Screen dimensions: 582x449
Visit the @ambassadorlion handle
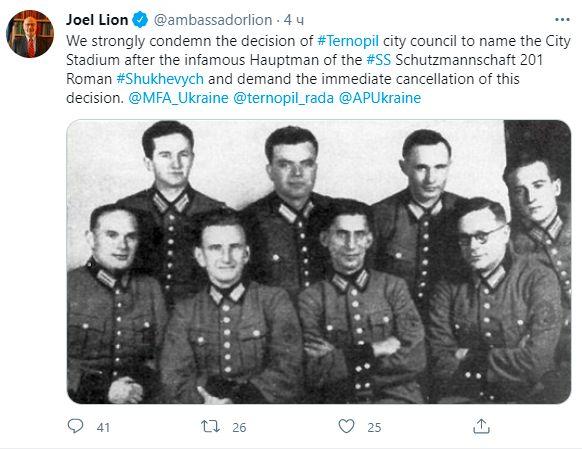click(213, 20)
